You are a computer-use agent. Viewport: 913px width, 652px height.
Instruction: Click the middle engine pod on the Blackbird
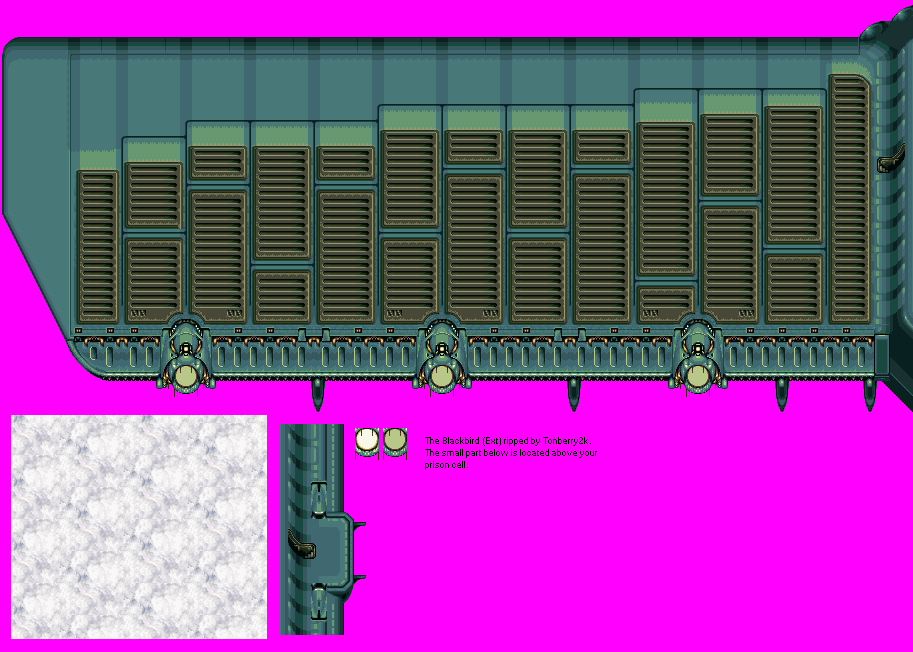[x=442, y=356]
